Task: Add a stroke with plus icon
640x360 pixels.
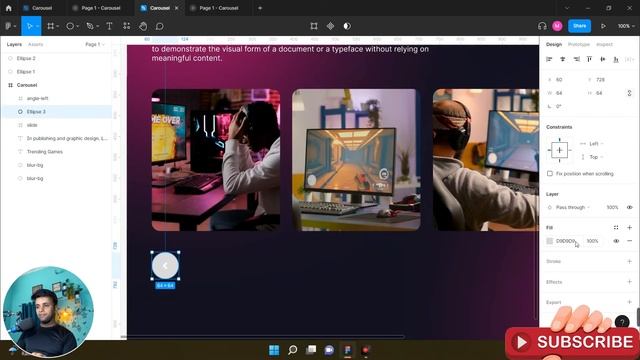Action: 629,261
